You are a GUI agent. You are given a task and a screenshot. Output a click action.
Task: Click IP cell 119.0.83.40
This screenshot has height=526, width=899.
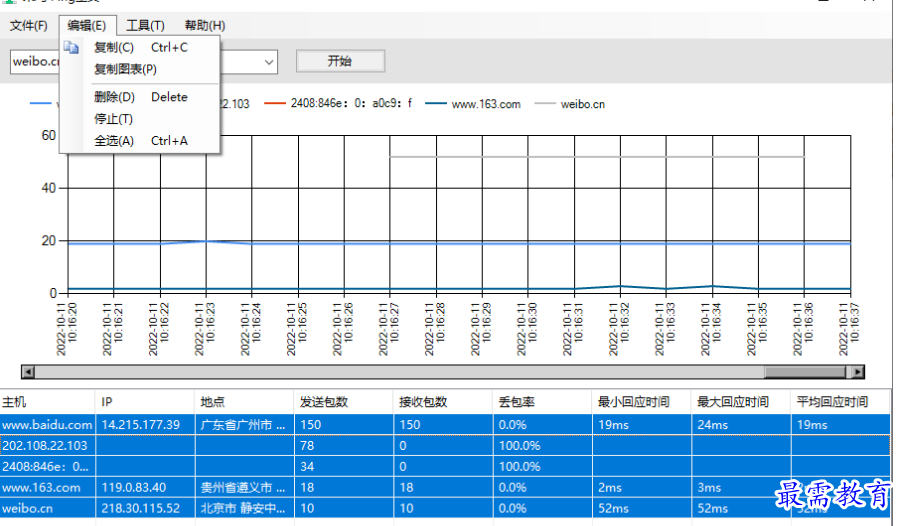[146, 488]
